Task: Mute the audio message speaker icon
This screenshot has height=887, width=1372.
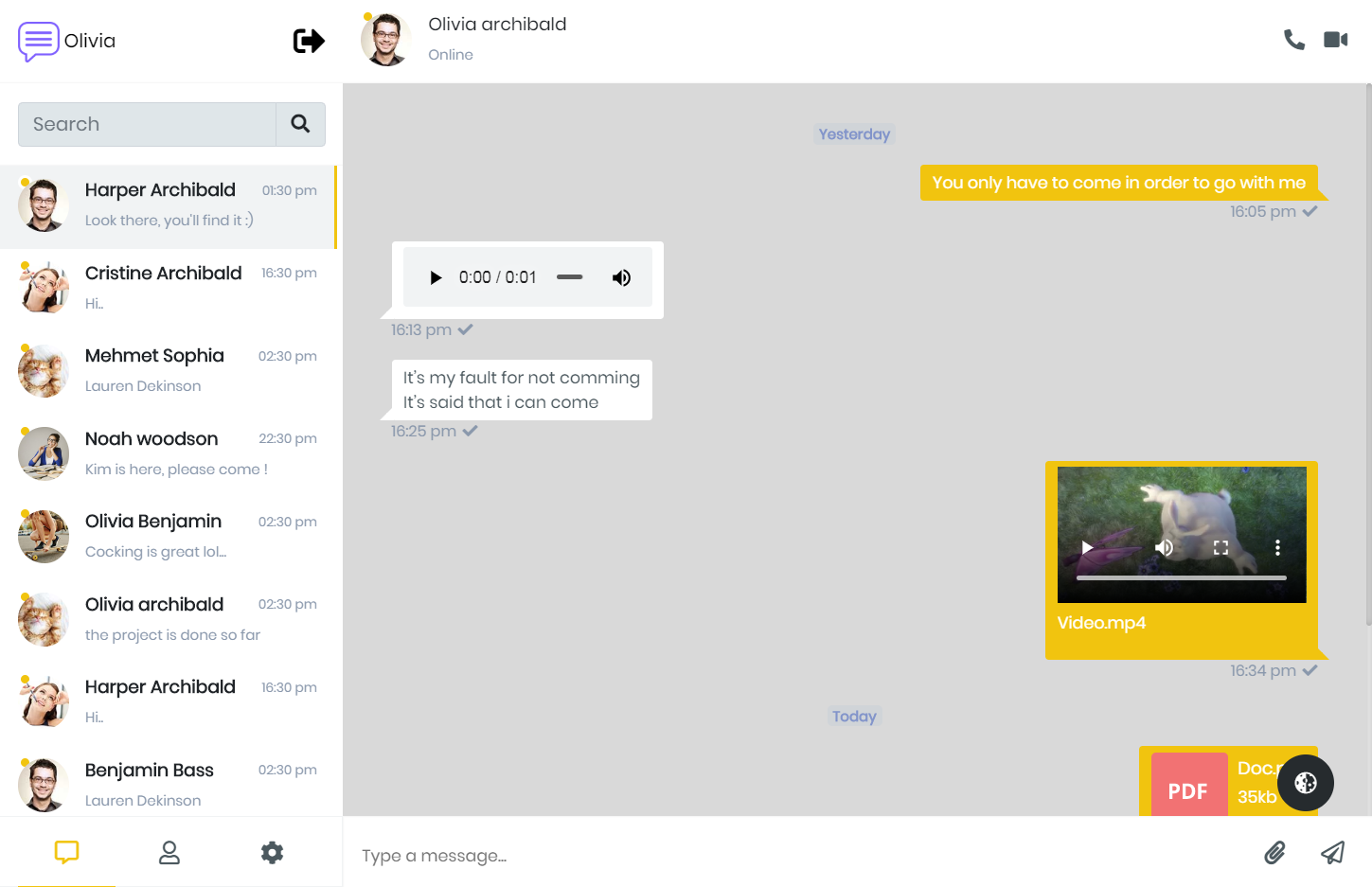Action: tap(621, 277)
